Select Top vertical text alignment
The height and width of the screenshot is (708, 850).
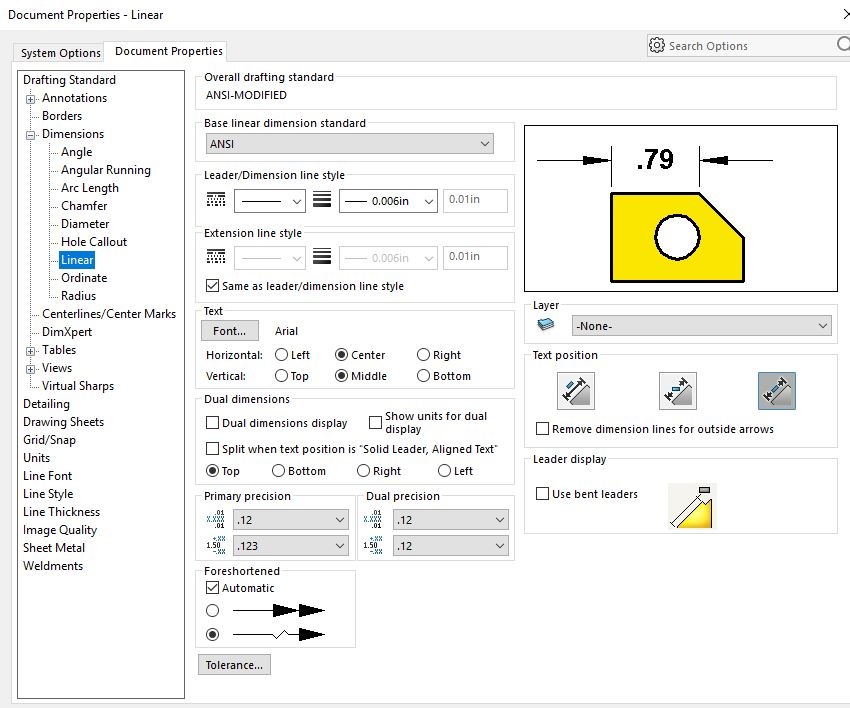281,376
